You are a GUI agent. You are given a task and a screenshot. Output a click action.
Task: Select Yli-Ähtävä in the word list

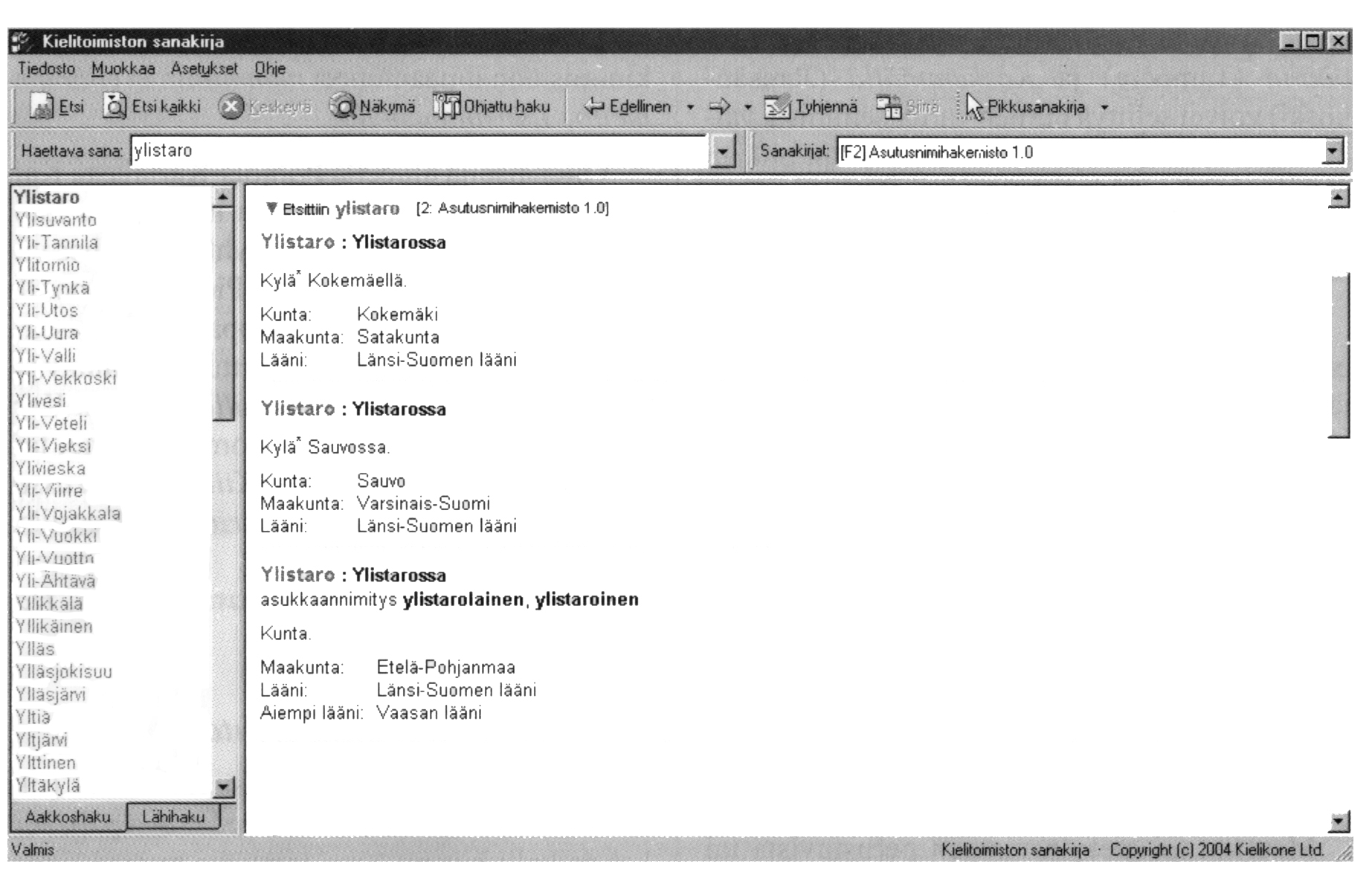[56, 581]
